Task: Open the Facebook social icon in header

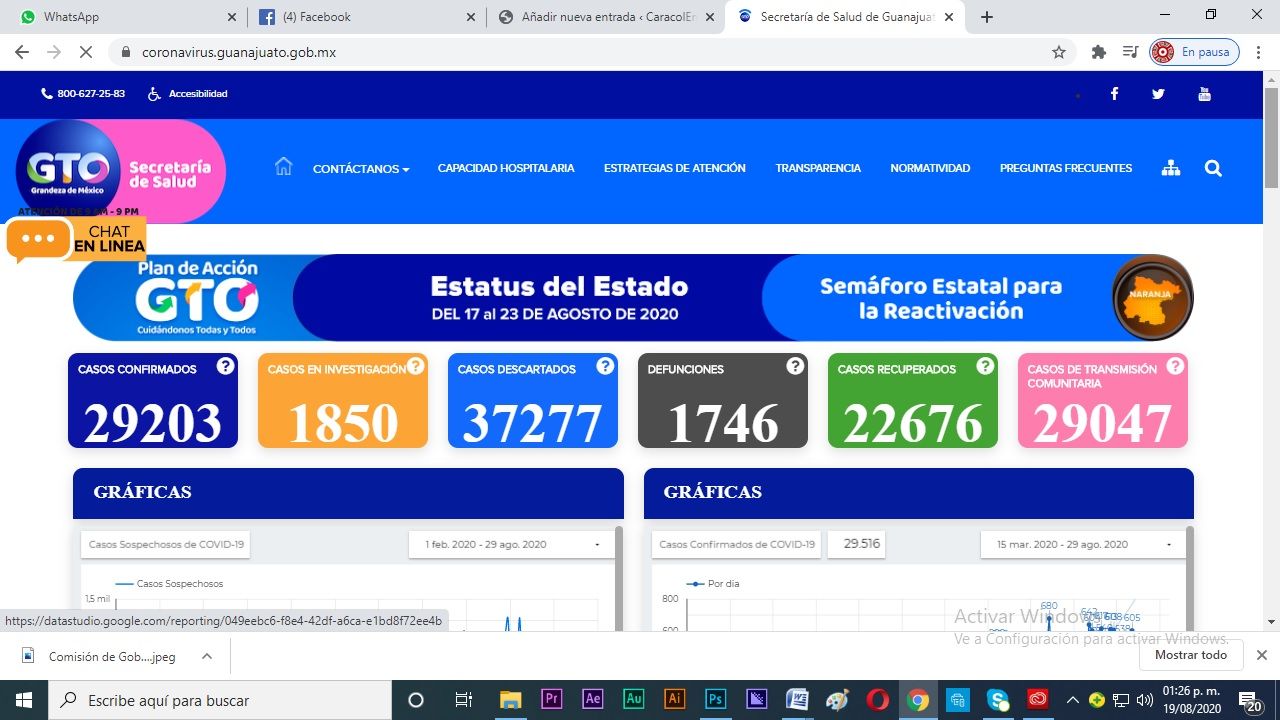Action: click(1114, 94)
